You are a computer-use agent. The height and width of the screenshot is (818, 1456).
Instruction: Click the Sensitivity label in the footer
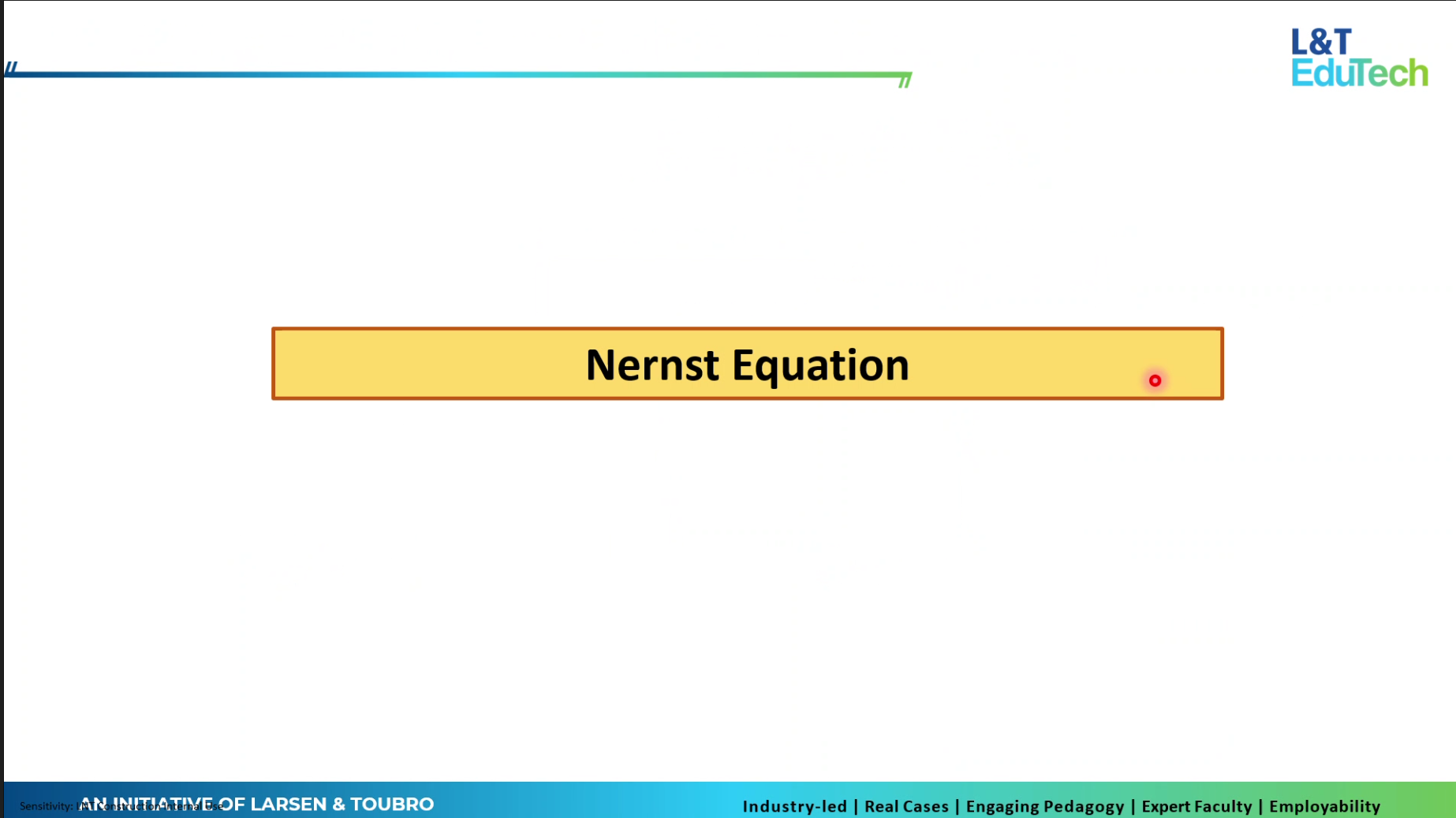(x=46, y=806)
